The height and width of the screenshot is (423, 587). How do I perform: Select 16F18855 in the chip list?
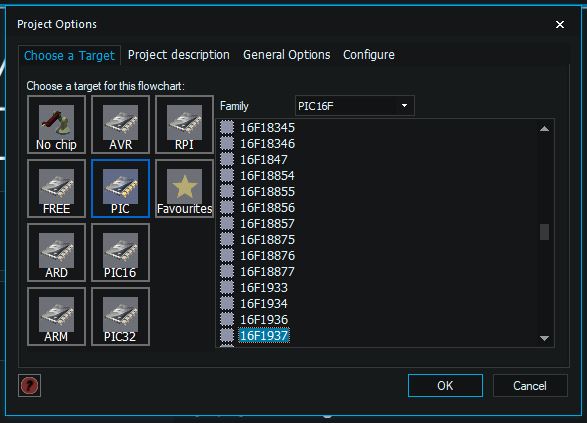(x=267, y=192)
